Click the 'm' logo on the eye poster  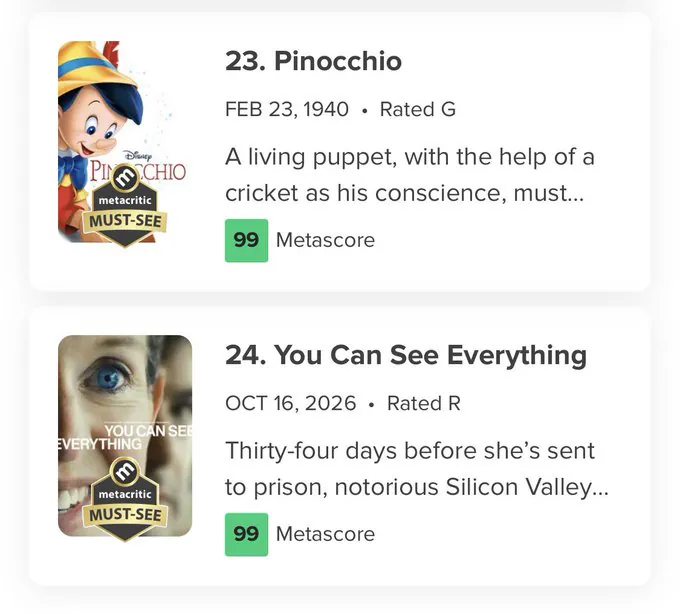tap(125, 472)
